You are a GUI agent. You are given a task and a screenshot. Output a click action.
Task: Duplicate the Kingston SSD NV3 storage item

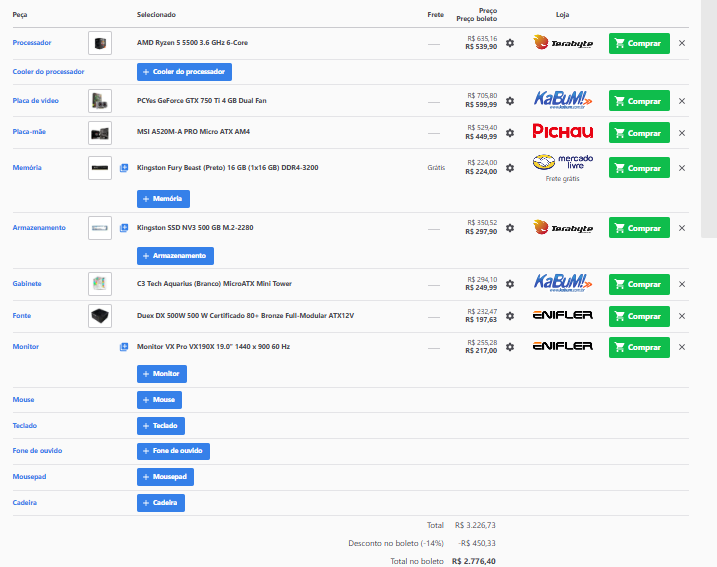coord(124,228)
